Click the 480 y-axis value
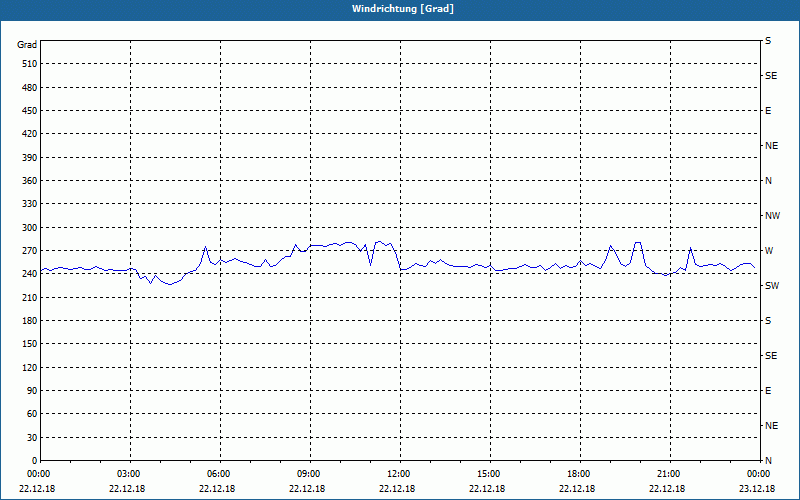Screen dimensions: 800x500 30,88
